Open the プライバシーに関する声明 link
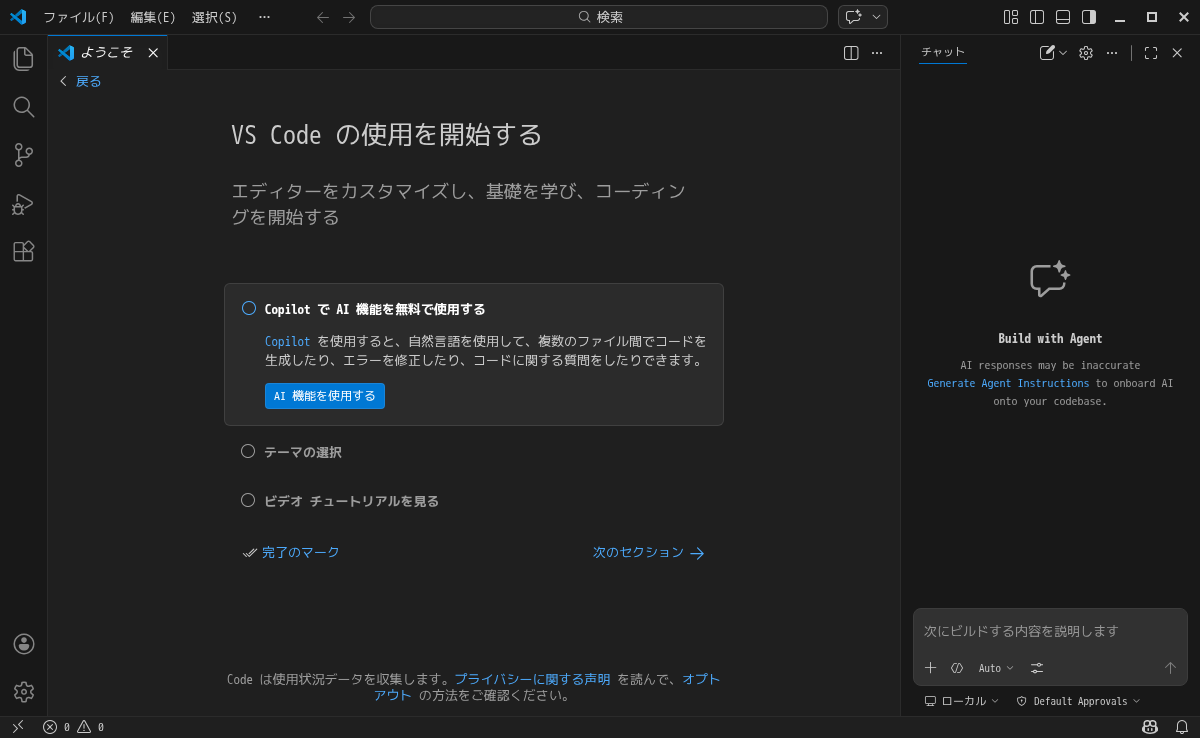 point(532,679)
